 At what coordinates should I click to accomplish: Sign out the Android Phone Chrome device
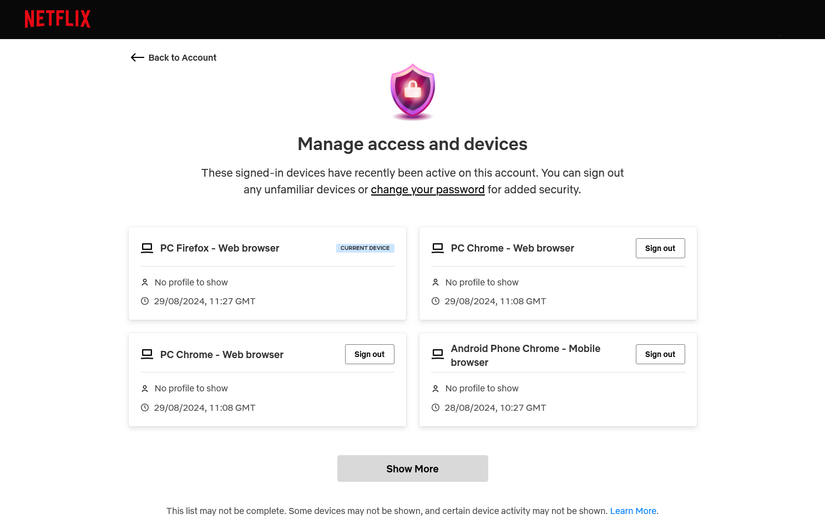(660, 354)
